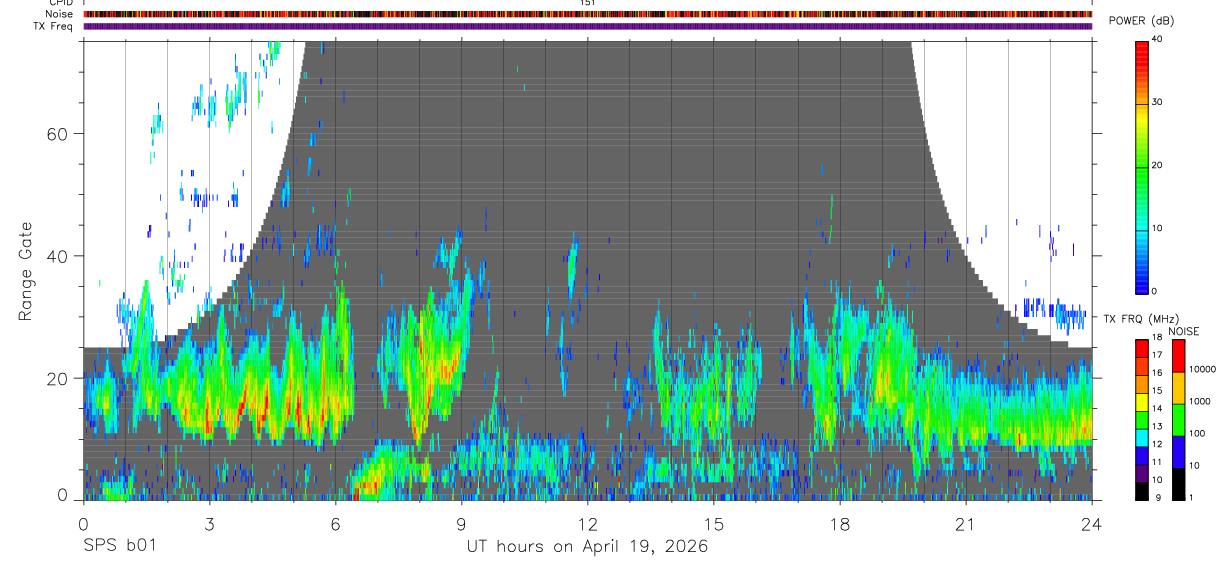The image size is (1228, 567).
Task: Click the 10000 label on NOISE scale
Action: (x=1201, y=369)
